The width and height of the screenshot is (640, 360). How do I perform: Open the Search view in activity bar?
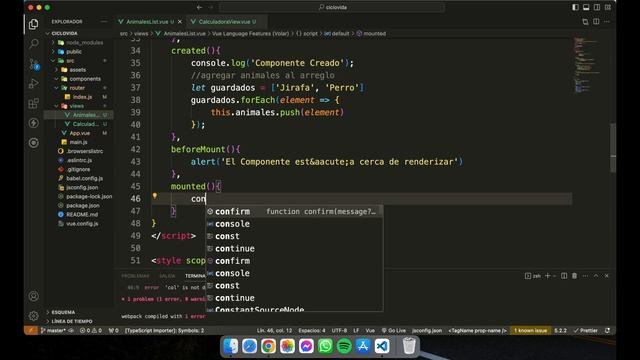coord(33,43)
